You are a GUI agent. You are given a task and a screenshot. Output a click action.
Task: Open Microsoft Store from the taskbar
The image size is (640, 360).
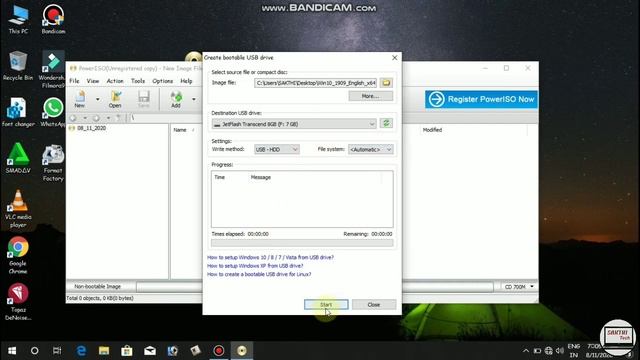127,351
